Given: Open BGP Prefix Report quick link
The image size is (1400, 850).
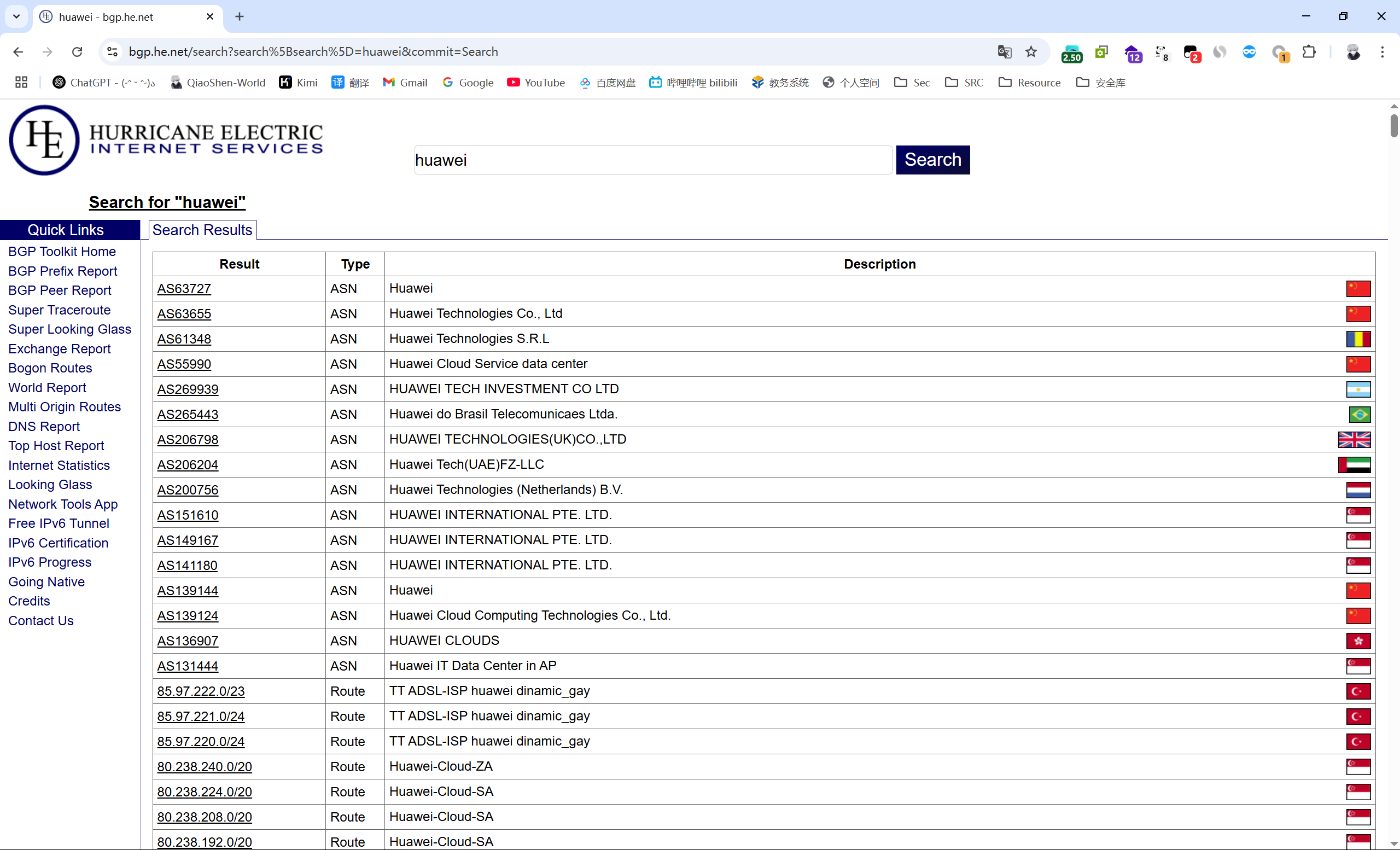Looking at the screenshot, I should 62,271.
